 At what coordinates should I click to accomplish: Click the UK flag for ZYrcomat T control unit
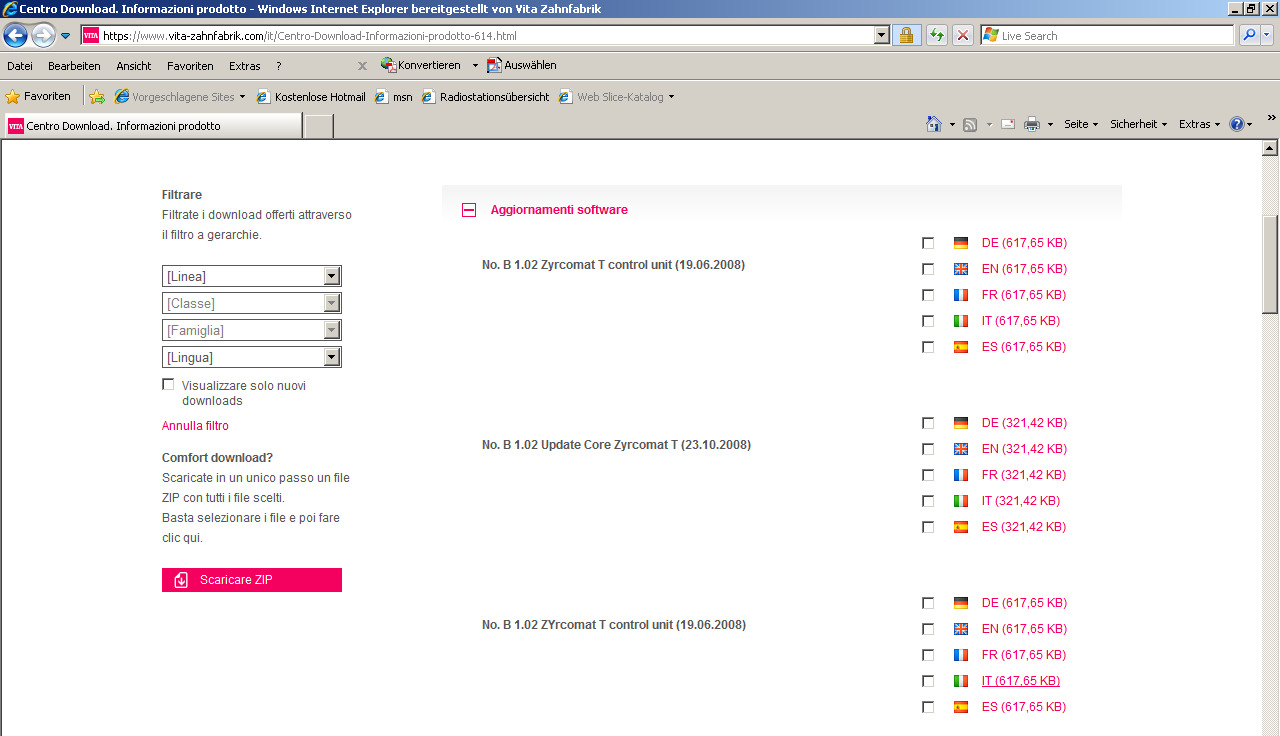tap(961, 629)
